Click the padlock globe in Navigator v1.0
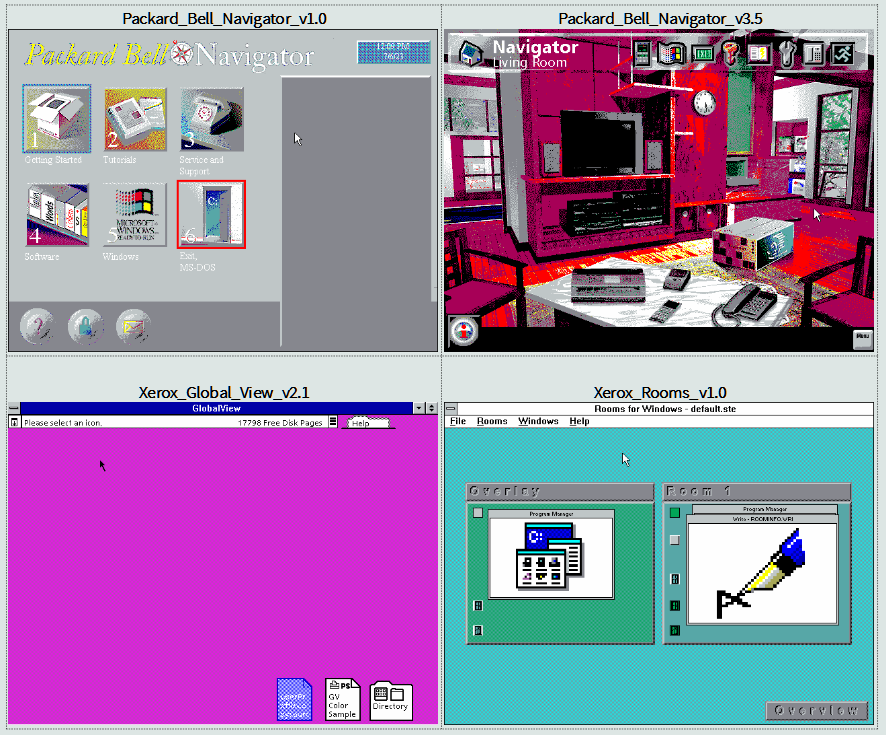The image size is (886, 735). (x=85, y=326)
